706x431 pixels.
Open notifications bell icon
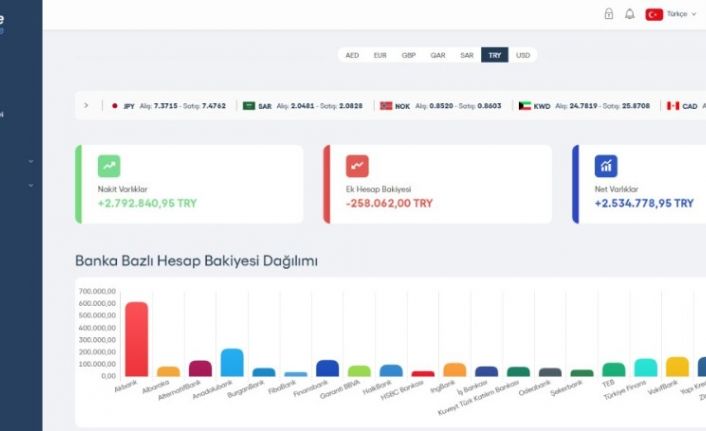pos(630,14)
